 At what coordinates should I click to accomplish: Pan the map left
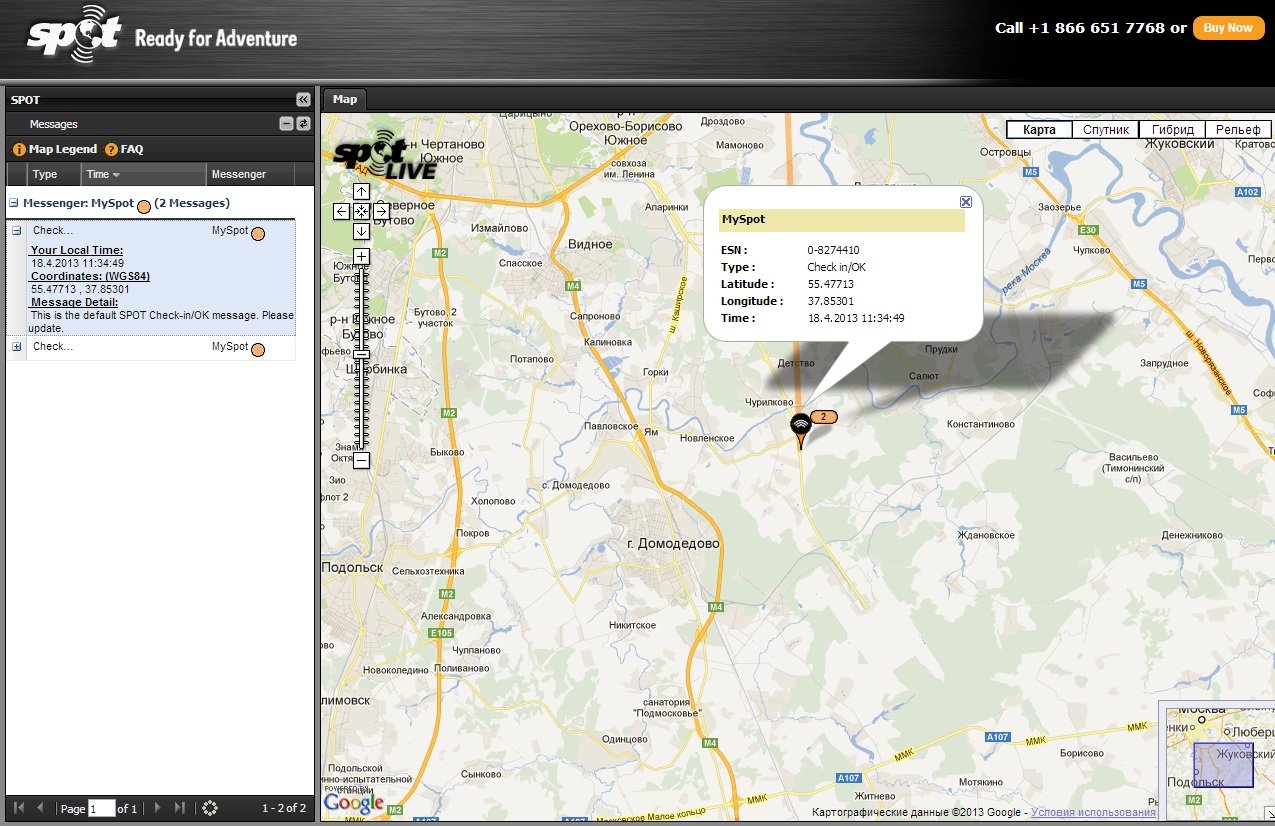[x=342, y=211]
